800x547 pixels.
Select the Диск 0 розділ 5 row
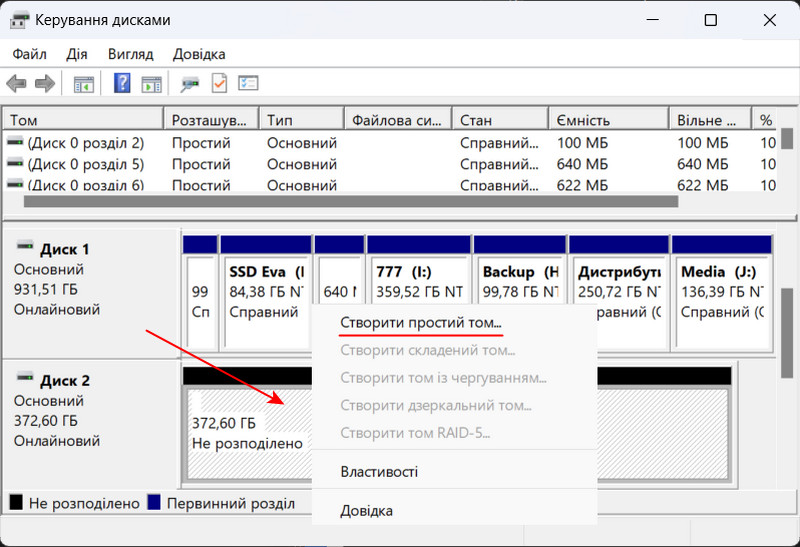[85, 164]
